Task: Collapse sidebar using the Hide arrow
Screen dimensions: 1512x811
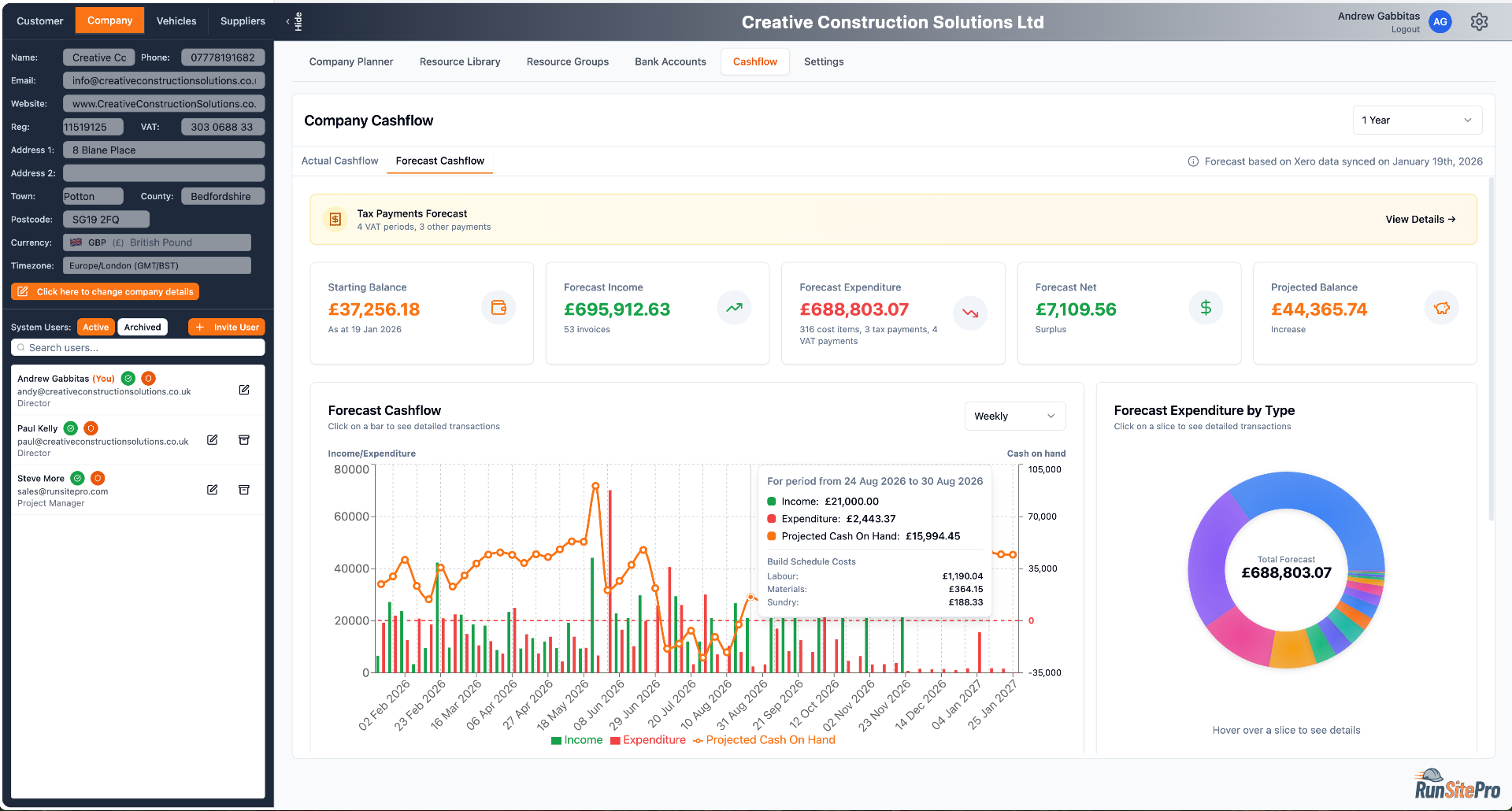Action: coord(293,21)
